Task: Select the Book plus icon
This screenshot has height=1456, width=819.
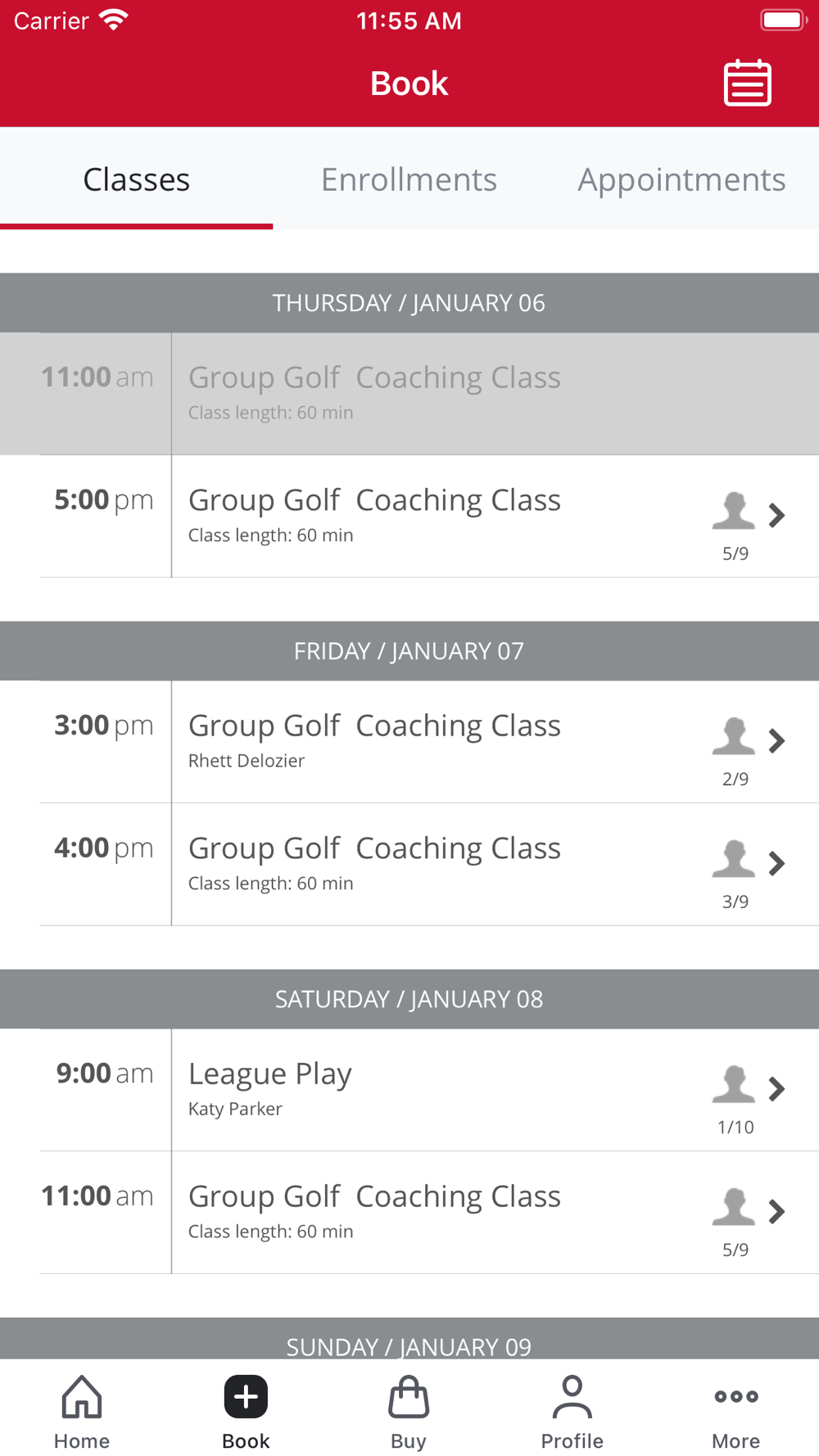Action: (x=246, y=1396)
